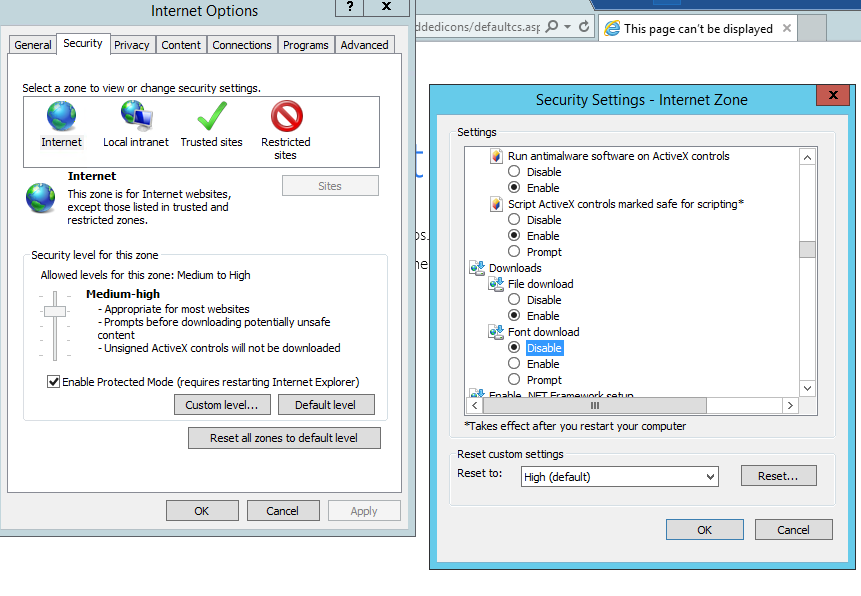Image resolution: width=861 pixels, height=596 pixels.
Task: Toggle the Enable Protected Mode checkbox
Action: tap(53, 382)
